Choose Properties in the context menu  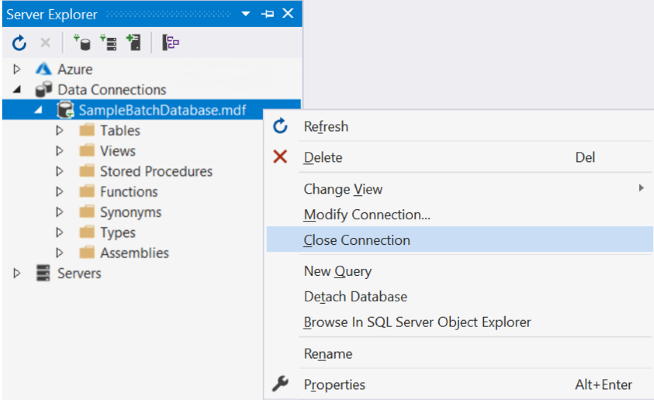(x=460, y=385)
